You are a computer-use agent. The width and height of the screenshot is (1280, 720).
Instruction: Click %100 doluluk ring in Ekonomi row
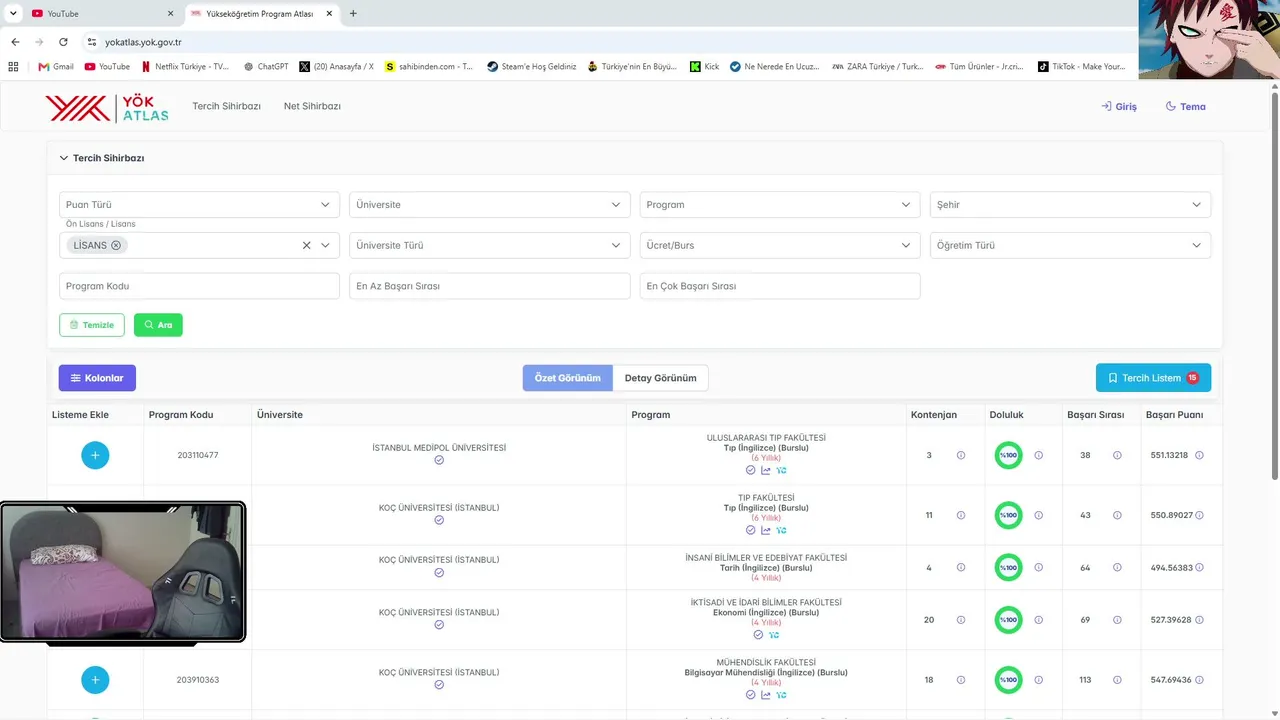1009,620
